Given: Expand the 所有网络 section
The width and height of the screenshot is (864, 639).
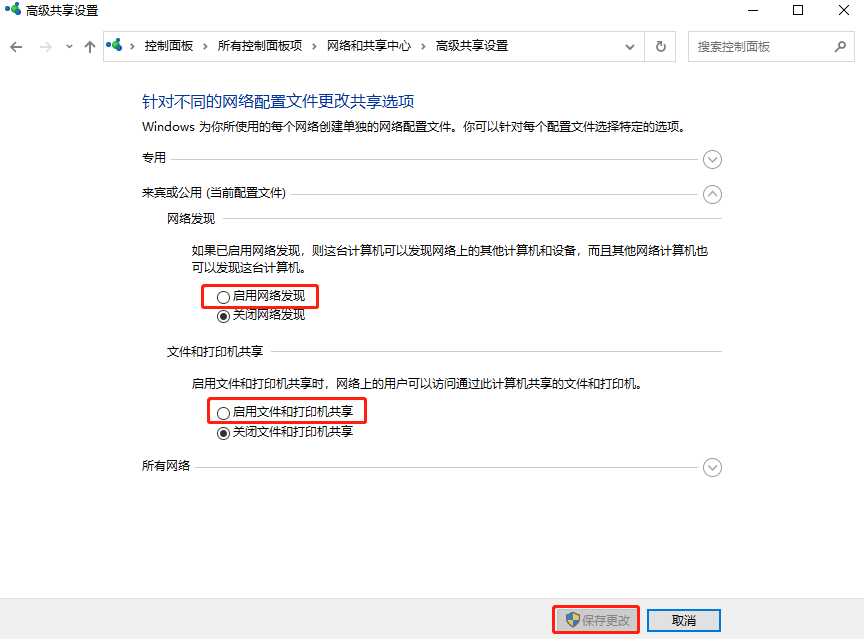Looking at the screenshot, I should pyautogui.click(x=712, y=467).
